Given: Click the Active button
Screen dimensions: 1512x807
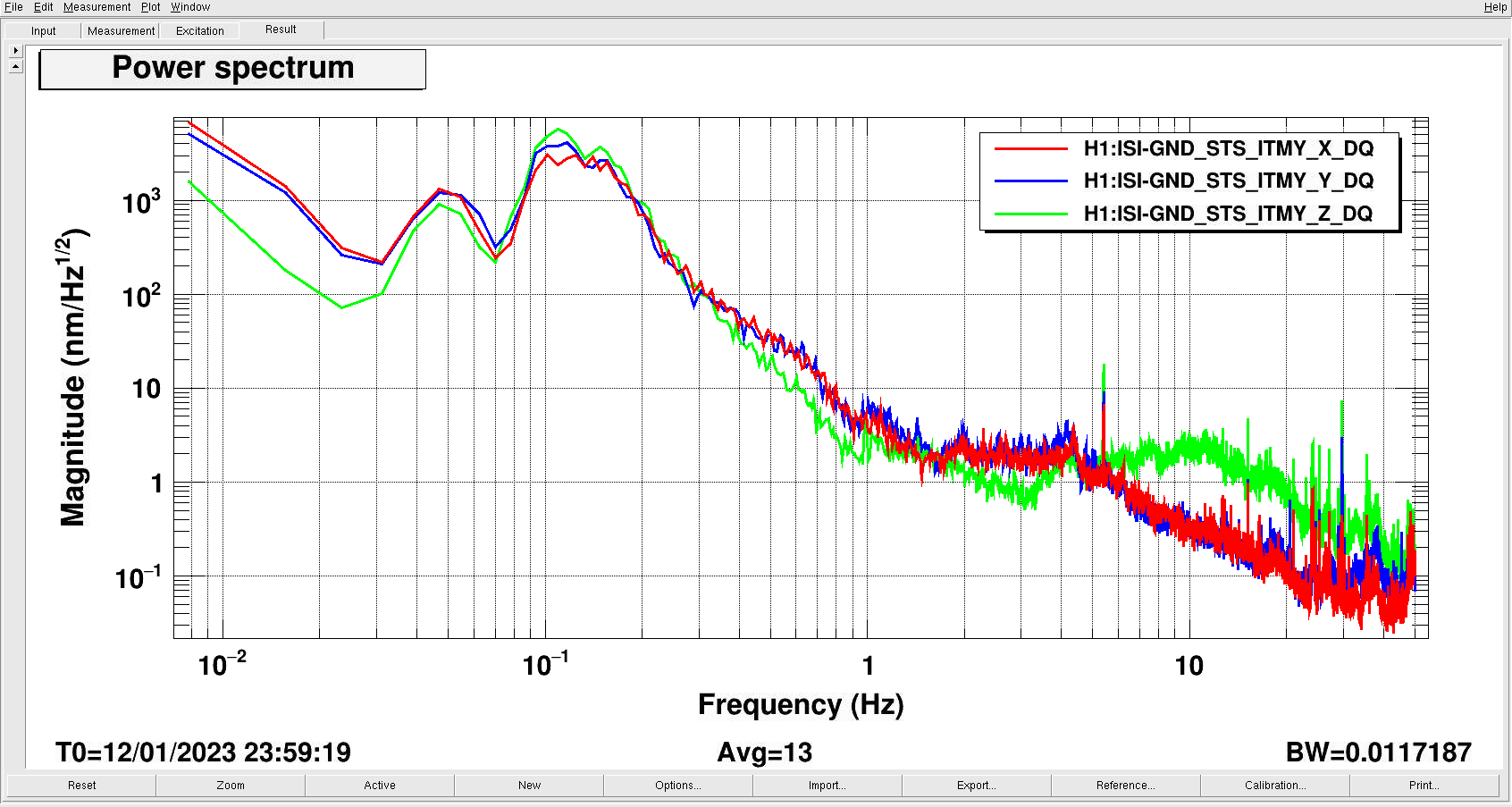Looking at the screenshot, I should point(380,786).
